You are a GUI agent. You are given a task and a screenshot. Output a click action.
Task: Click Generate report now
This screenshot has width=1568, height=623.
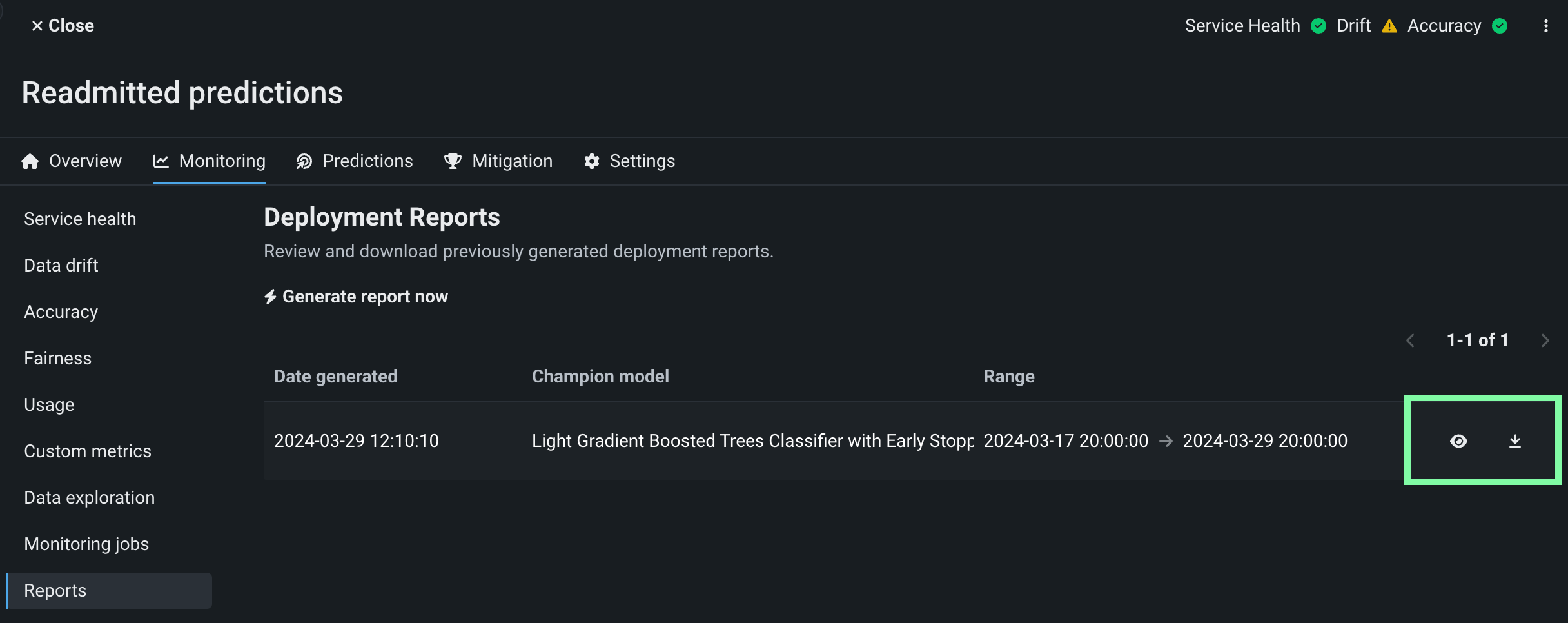pyautogui.click(x=356, y=297)
